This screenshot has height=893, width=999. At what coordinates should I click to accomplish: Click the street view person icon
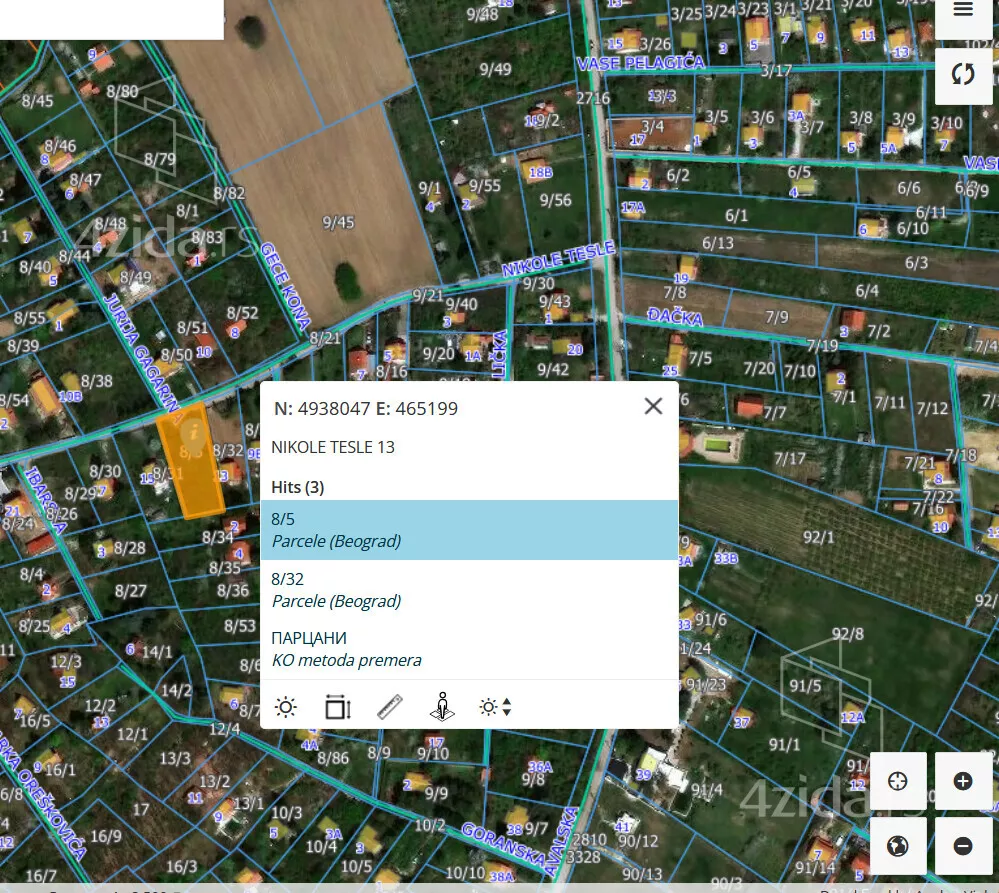point(442,707)
